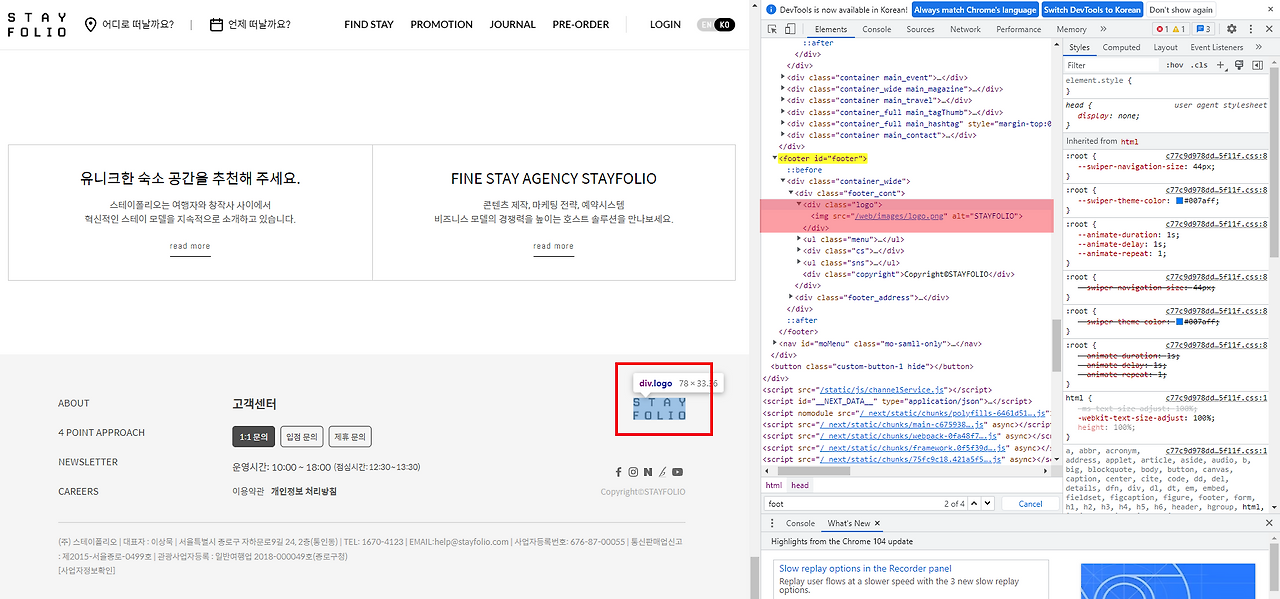Switch to the Console tab in DevTools
The image size is (1280, 599).
click(876, 29)
